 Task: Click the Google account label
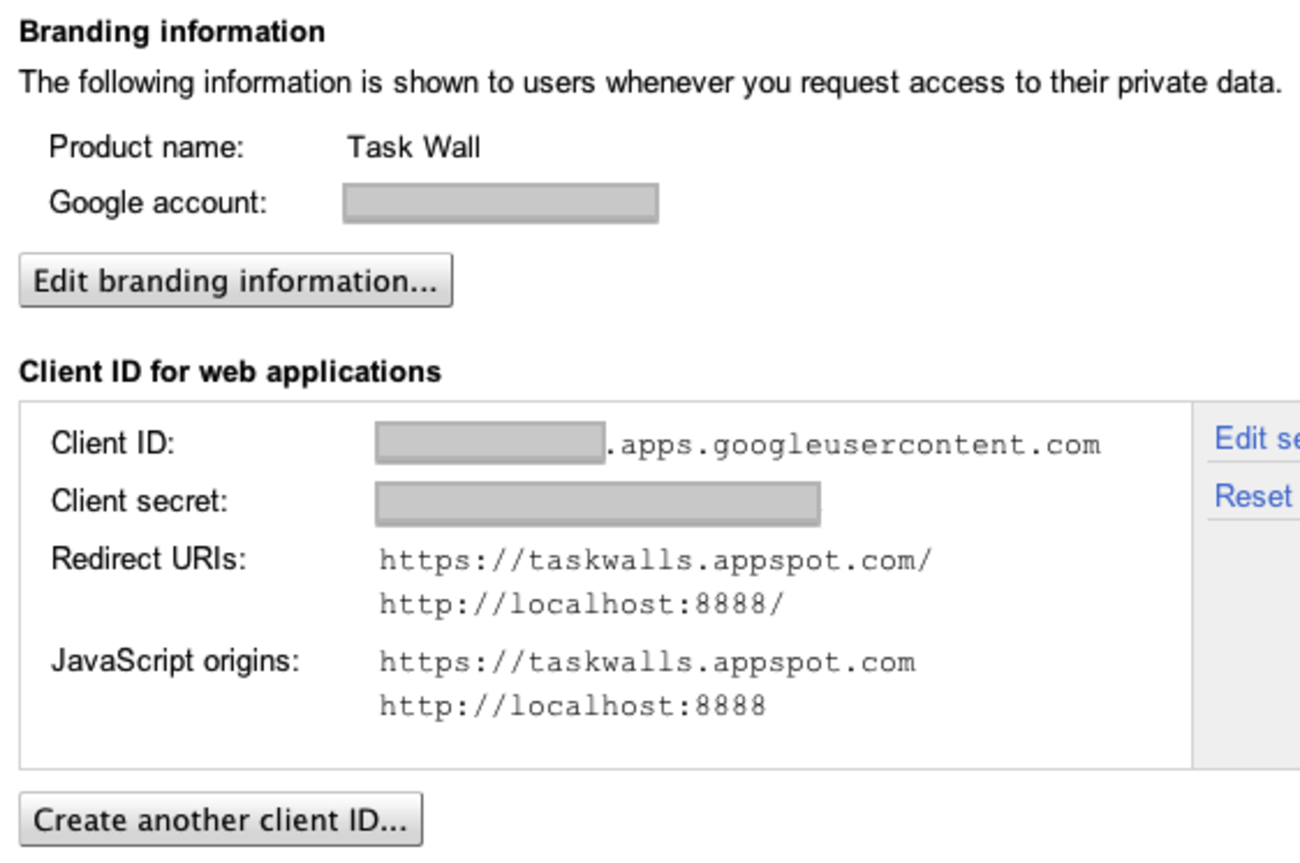158,203
